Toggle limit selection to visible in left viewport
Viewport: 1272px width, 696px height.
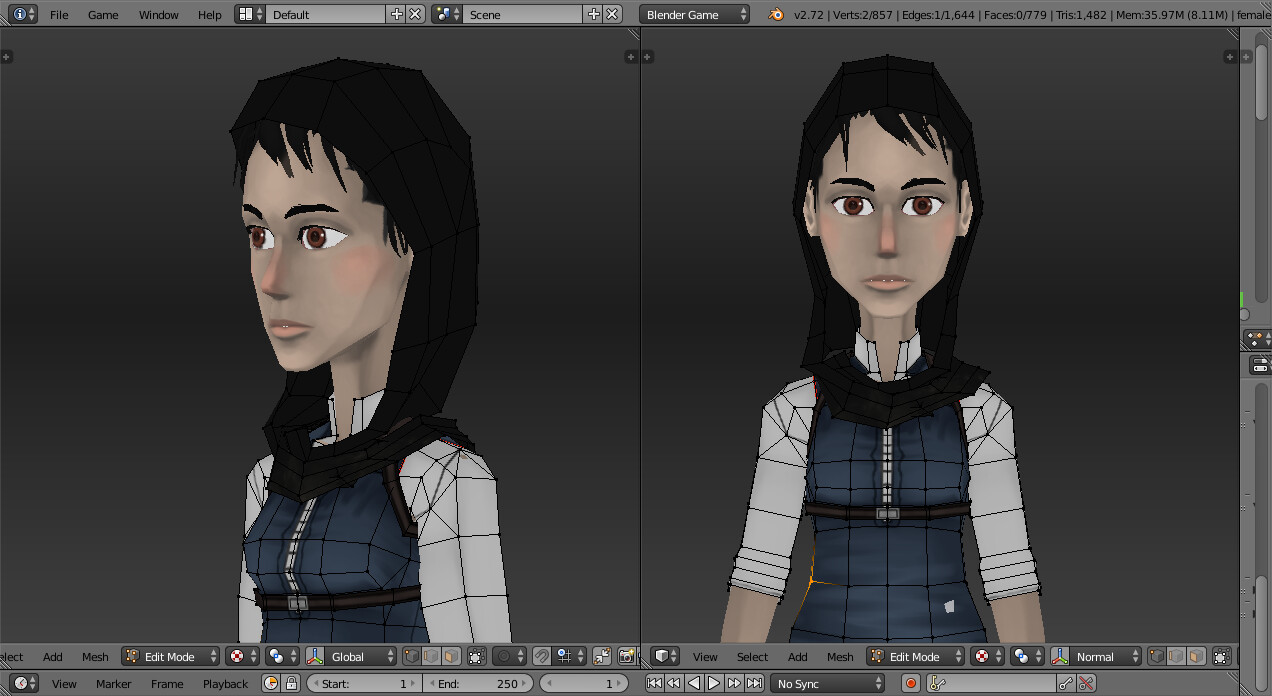[x=477, y=656]
